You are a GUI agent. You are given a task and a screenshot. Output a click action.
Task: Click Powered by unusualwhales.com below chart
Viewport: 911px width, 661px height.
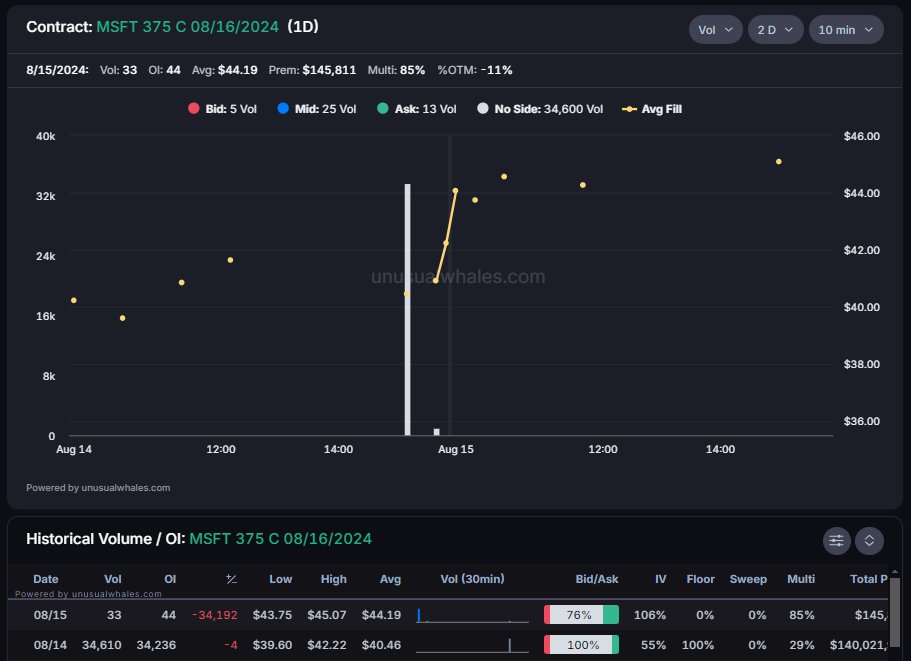[98, 488]
